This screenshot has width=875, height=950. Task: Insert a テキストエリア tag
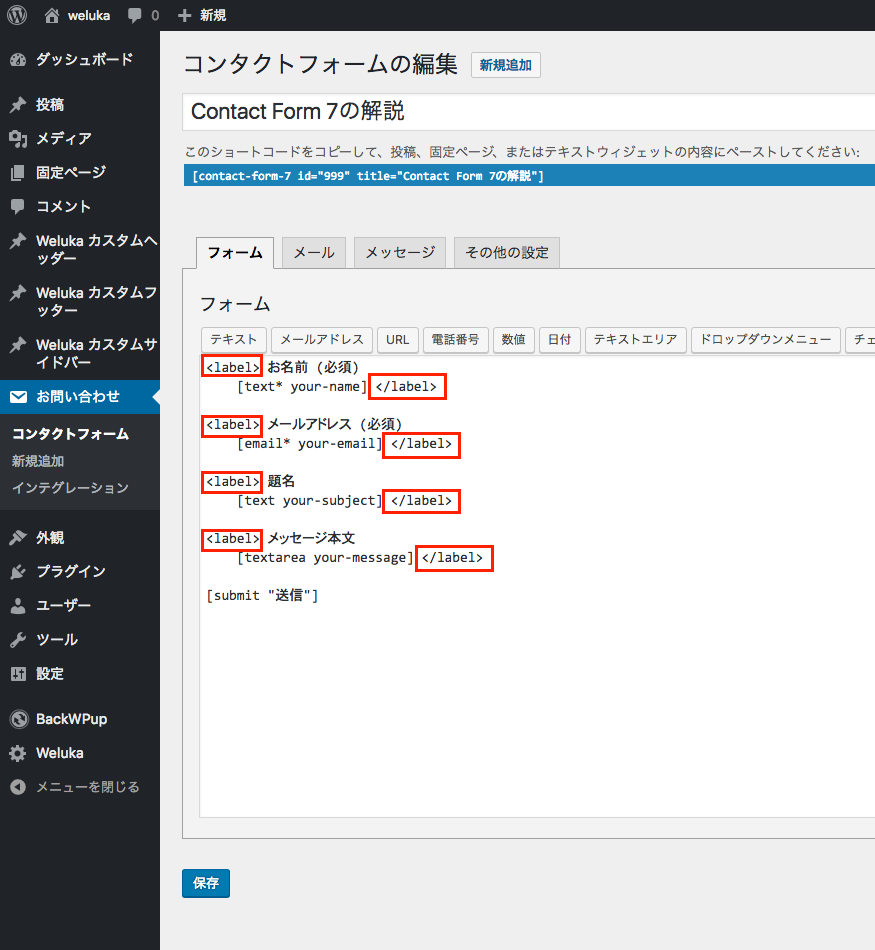tap(635, 339)
